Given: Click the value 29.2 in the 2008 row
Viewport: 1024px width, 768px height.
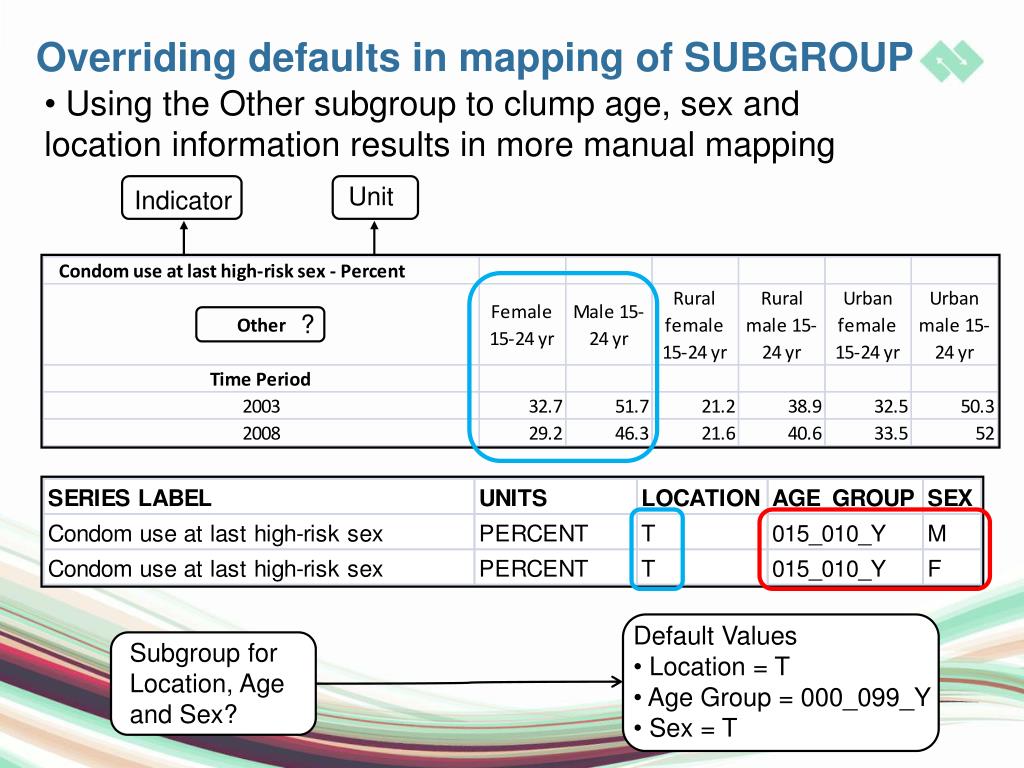Looking at the screenshot, I should (545, 433).
